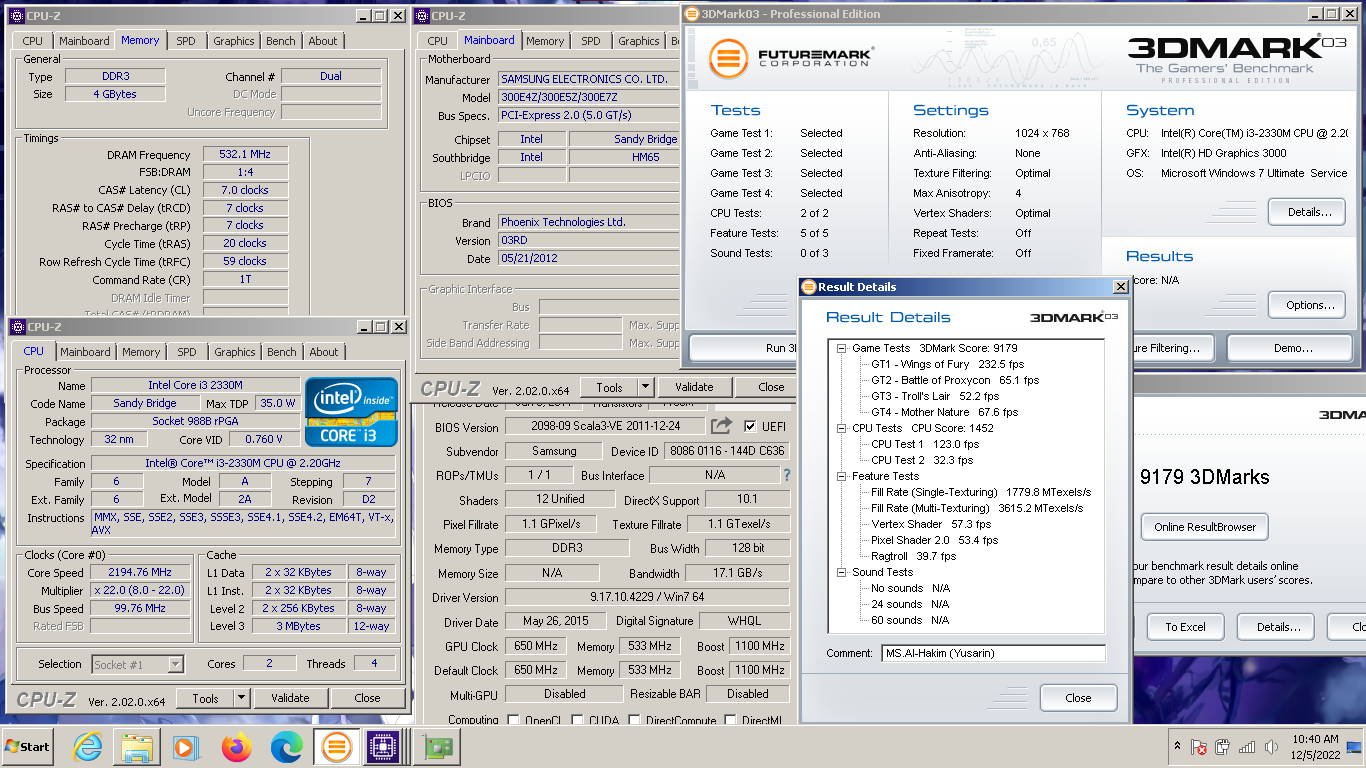The height and width of the screenshot is (768, 1366).
Task: Launch Microsoft Edge from the taskbar
Action: coord(286,746)
